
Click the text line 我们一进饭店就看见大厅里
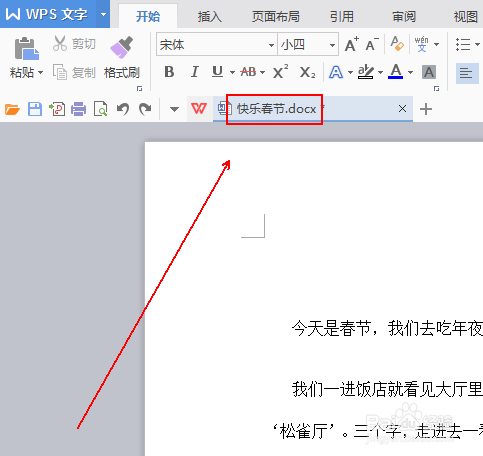point(387,389)
